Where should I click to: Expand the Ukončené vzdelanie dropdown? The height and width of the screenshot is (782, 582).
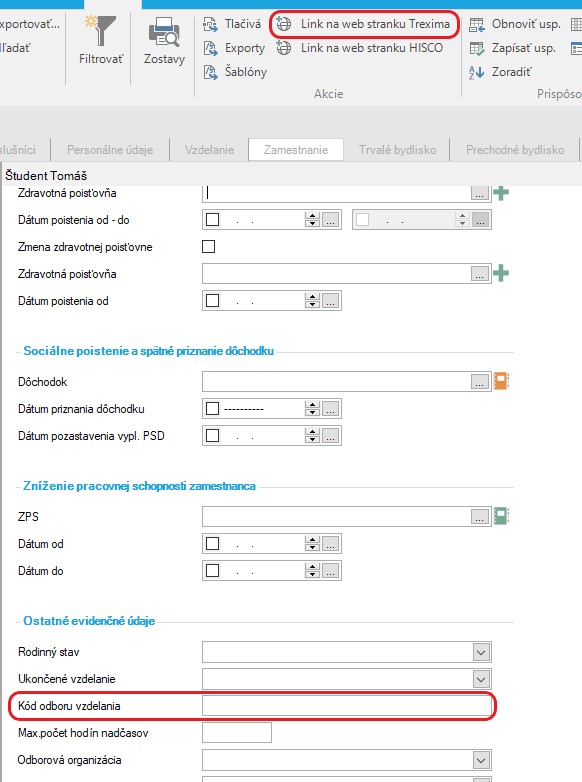(x=481, y=679)
